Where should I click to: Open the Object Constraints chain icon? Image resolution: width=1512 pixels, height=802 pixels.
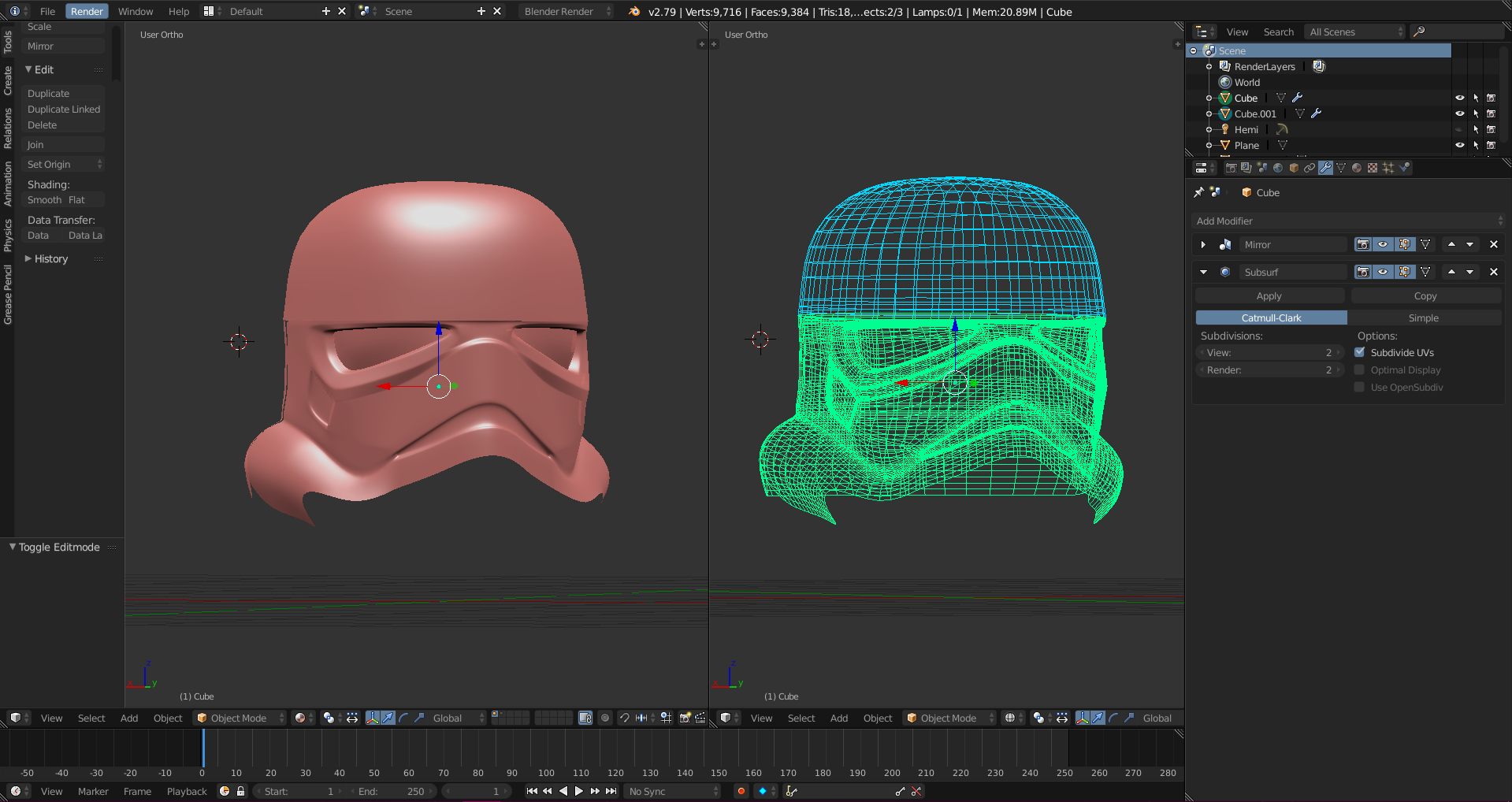1310,168
